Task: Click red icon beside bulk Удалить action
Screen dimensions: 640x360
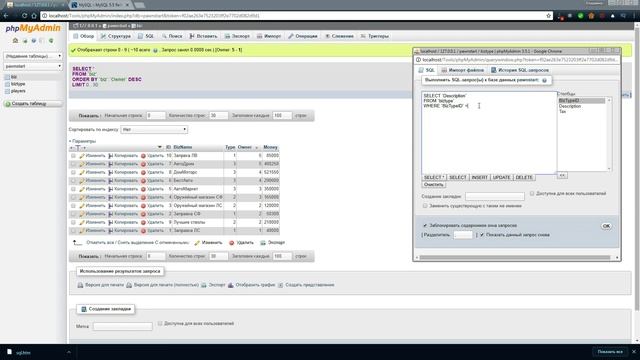Action: point(231,243)
